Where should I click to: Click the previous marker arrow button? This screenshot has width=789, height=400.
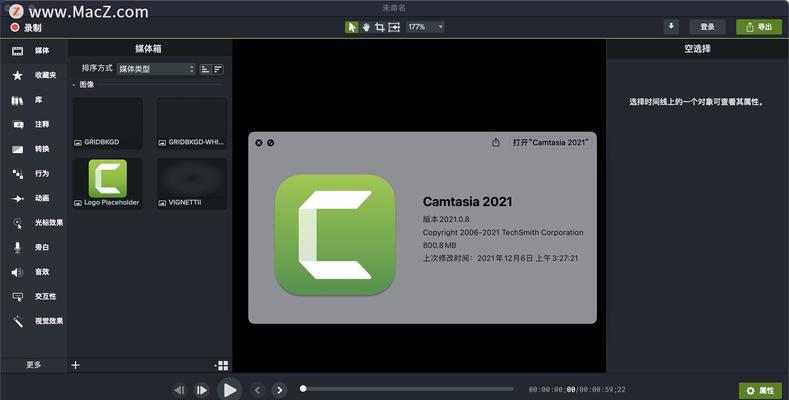257,390
